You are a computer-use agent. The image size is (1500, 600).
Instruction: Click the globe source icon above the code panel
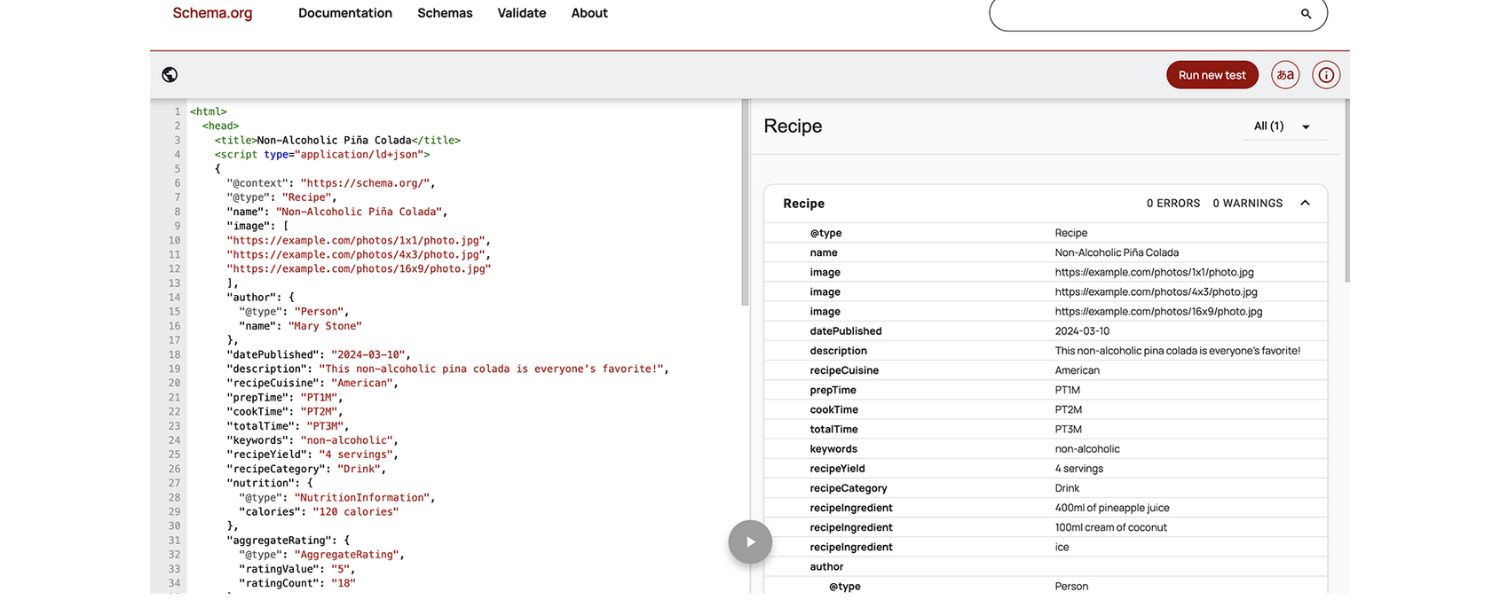pyautogui.click(x=169, y=74)
